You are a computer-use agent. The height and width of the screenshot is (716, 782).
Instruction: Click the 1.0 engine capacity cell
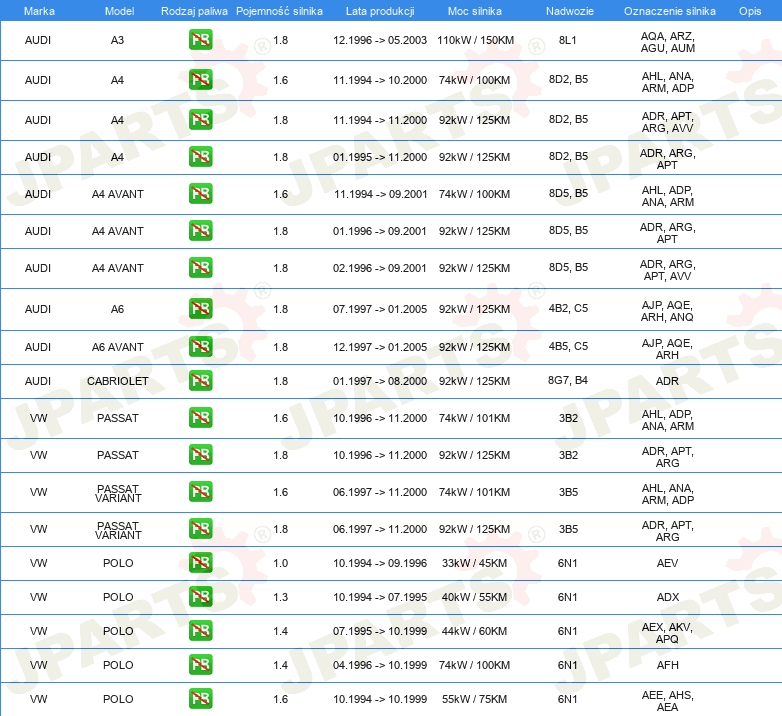pos(280,563)
